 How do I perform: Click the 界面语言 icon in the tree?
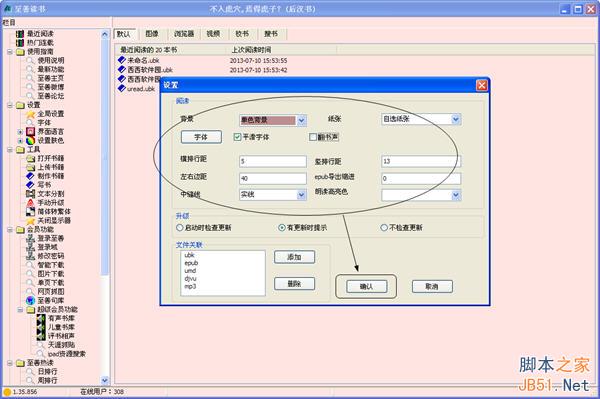[31, 132]
